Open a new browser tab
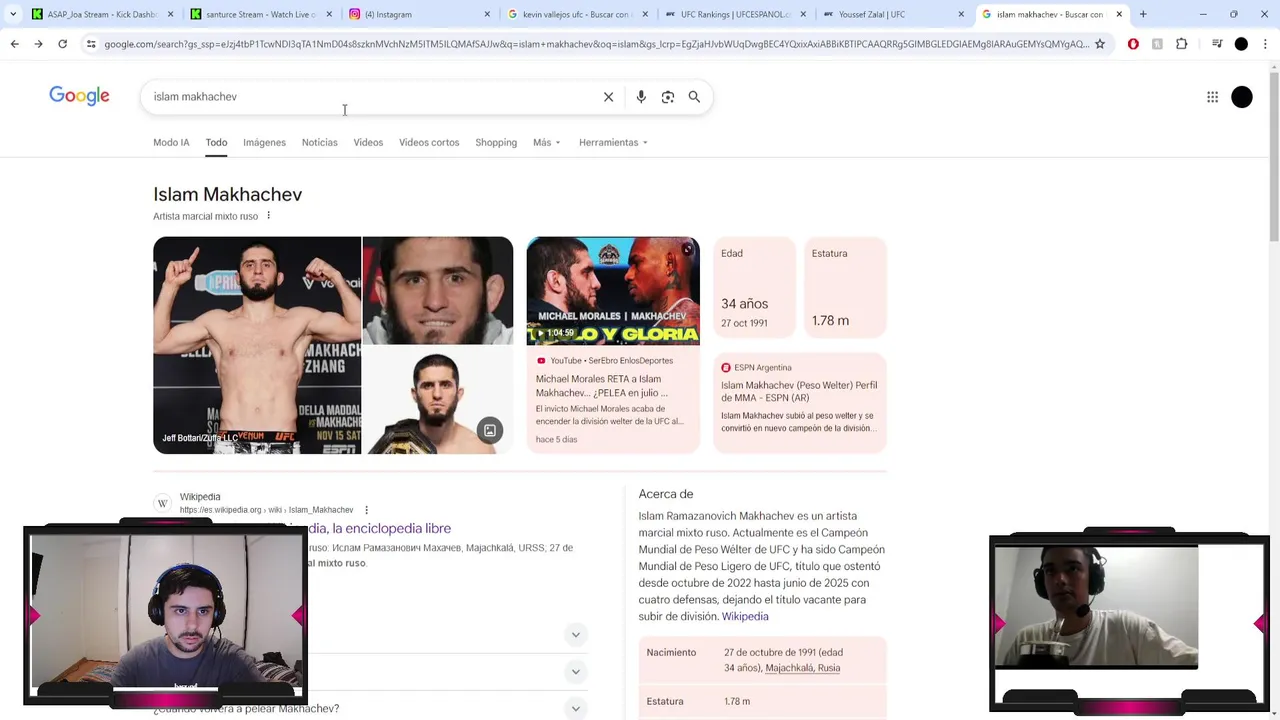 pos(1143,14)
